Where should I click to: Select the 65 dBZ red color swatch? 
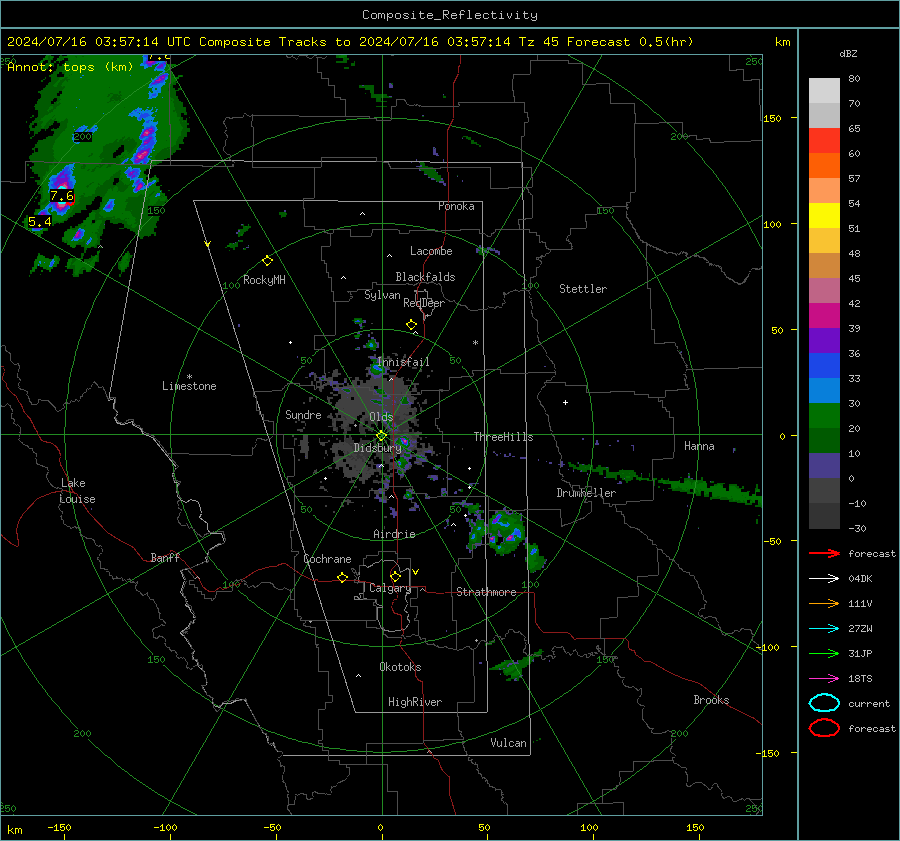[824, 140]
